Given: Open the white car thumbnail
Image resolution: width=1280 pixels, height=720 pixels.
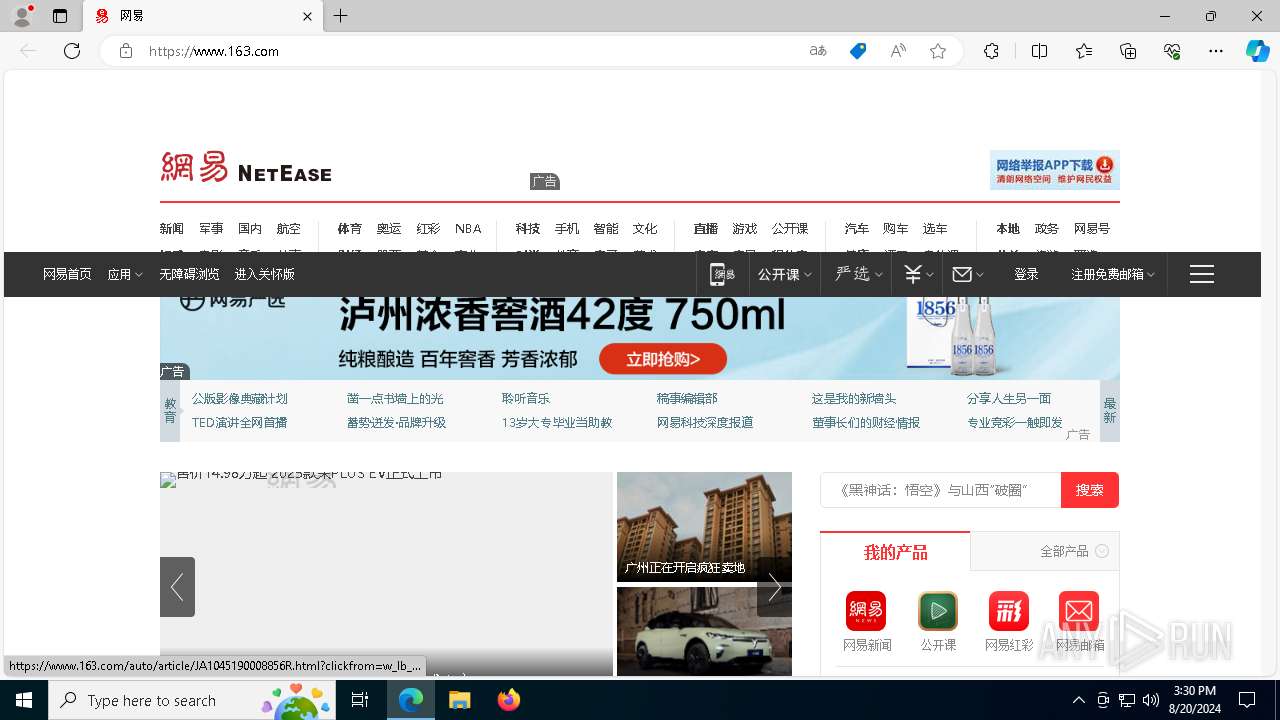Looking at the screenshot, I should pos(704,631).
